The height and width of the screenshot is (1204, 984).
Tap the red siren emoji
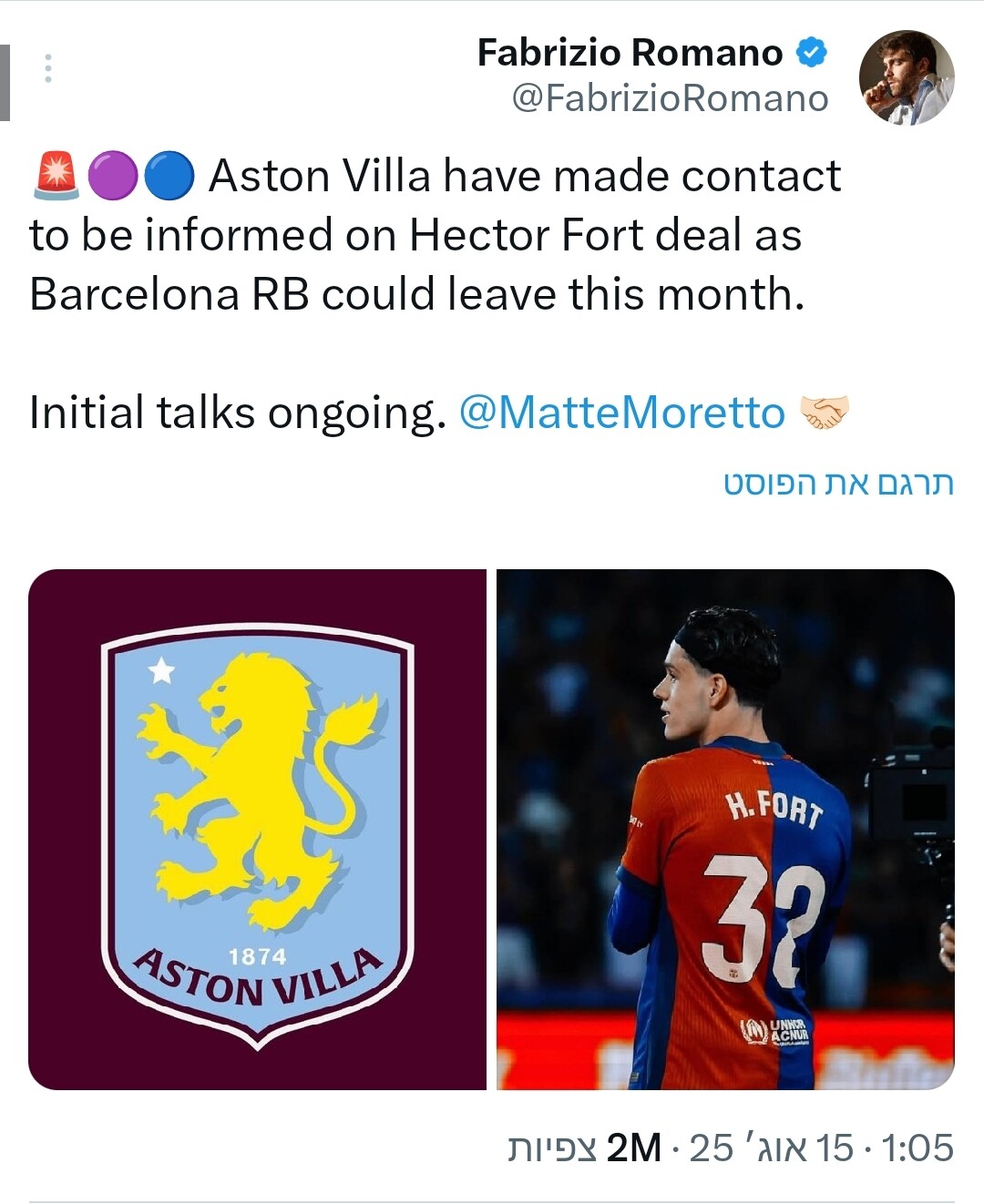click(56, 176)
